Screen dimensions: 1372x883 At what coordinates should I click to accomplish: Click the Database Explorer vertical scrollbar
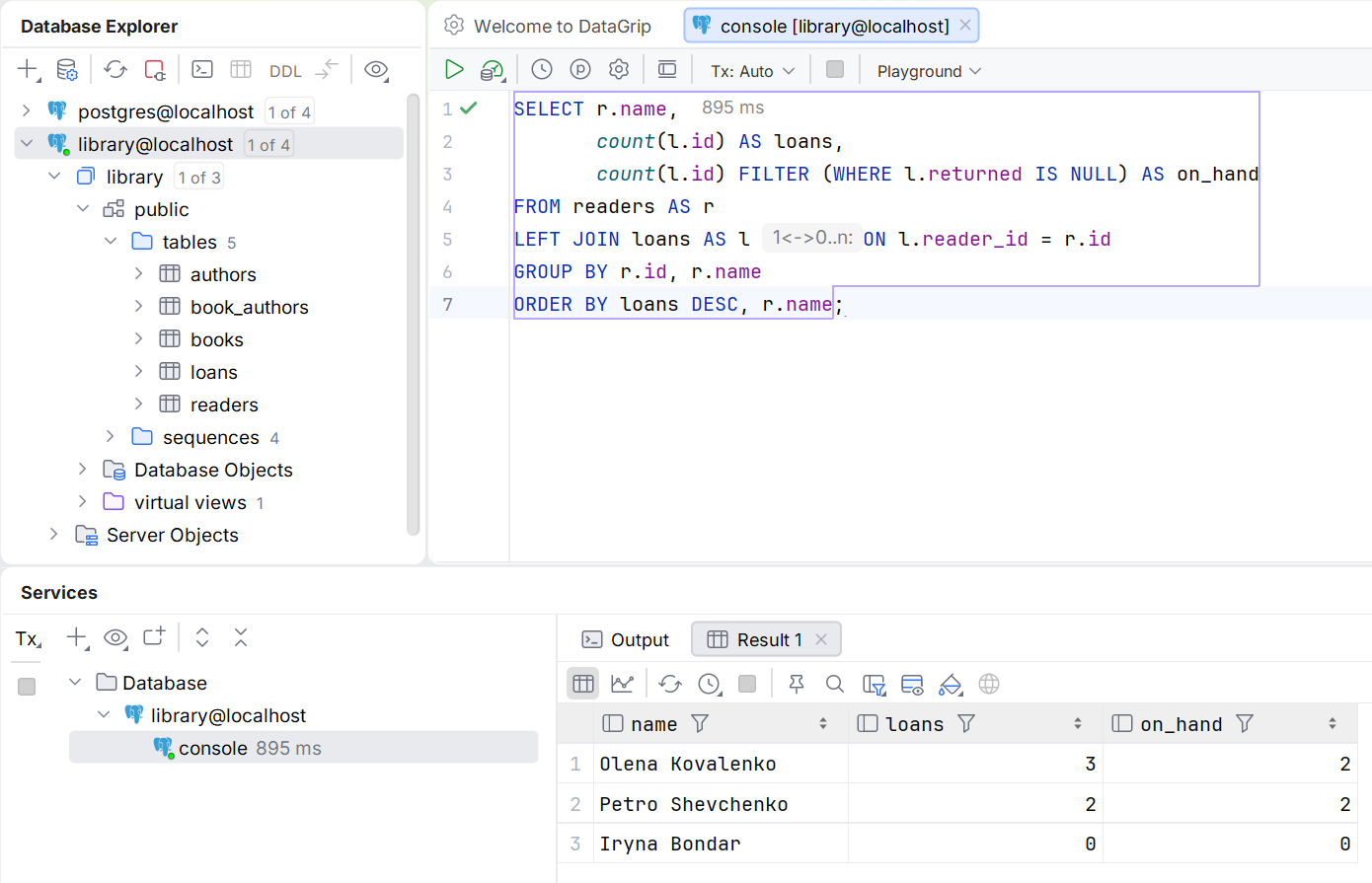point(413,314)
